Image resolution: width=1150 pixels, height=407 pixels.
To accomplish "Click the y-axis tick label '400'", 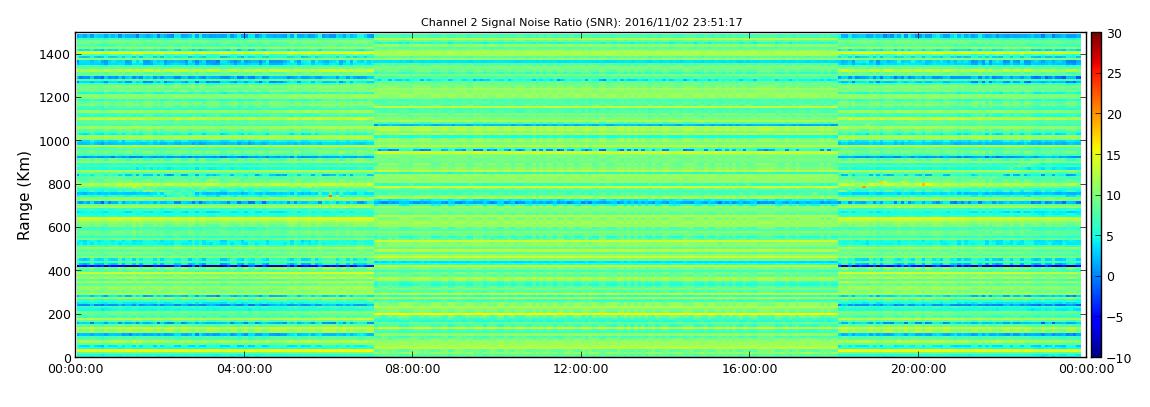I will [60, 271].
